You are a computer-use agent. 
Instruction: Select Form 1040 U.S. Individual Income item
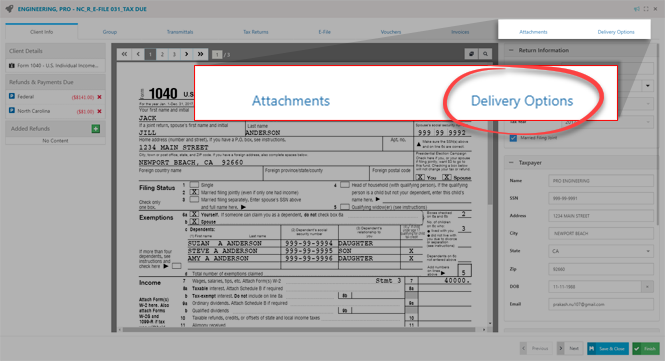pyautogui.click(x=55, y=65)
